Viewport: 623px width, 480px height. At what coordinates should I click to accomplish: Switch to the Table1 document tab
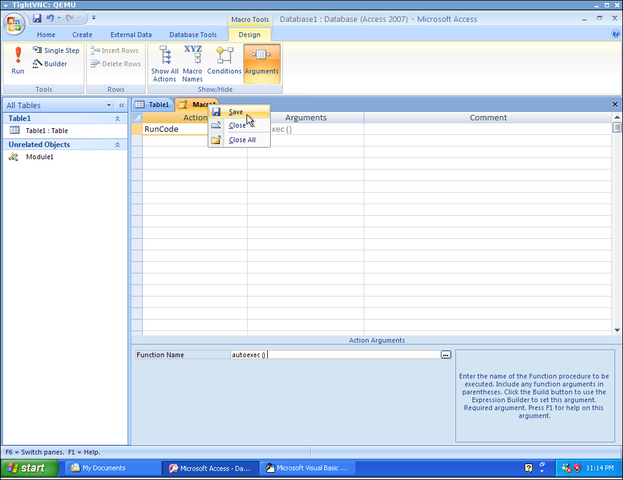pyautogui.click(x=153, y=105)
